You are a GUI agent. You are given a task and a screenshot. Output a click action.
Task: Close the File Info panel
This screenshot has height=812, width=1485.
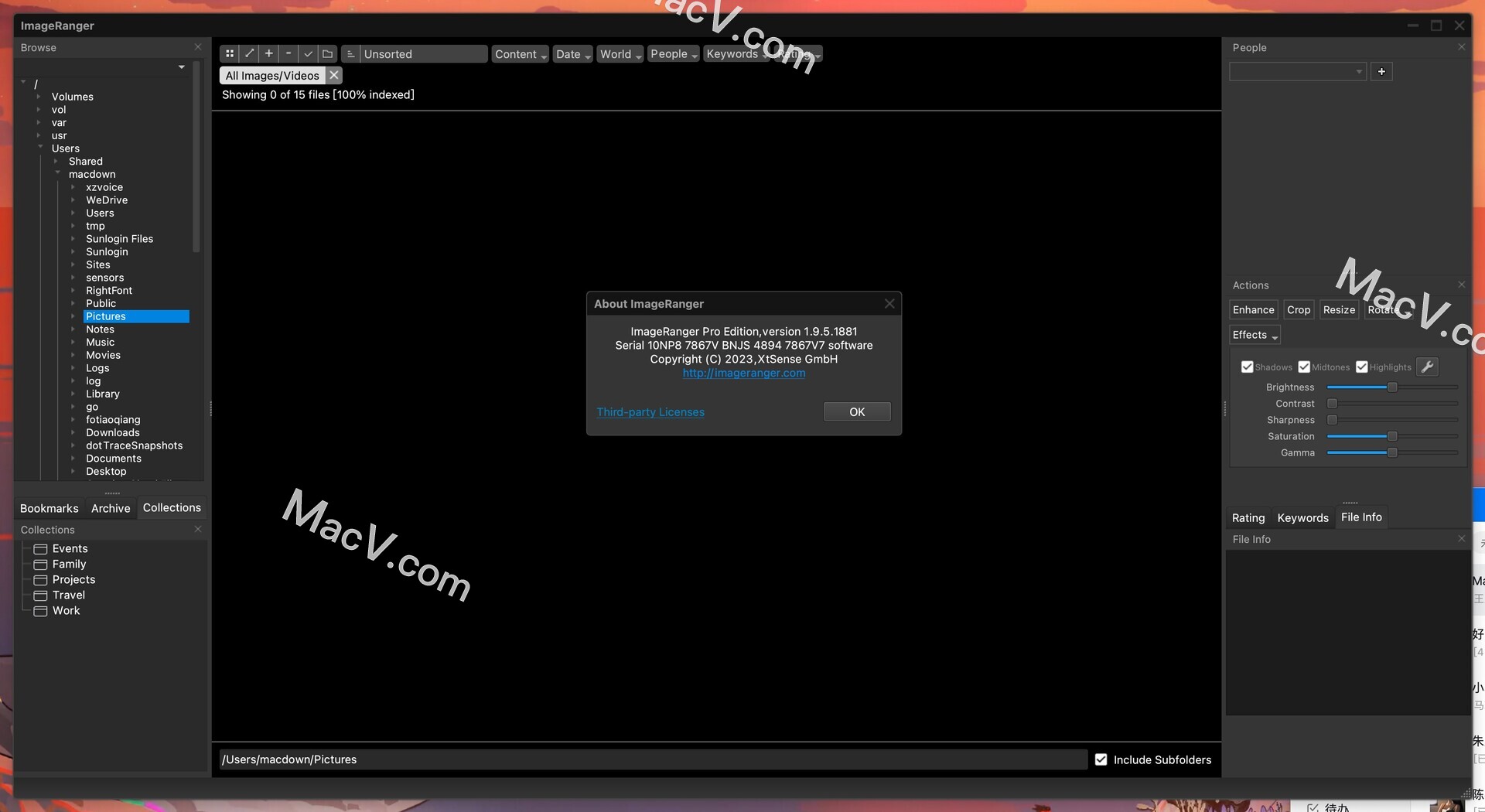[x=1461, y=538]
